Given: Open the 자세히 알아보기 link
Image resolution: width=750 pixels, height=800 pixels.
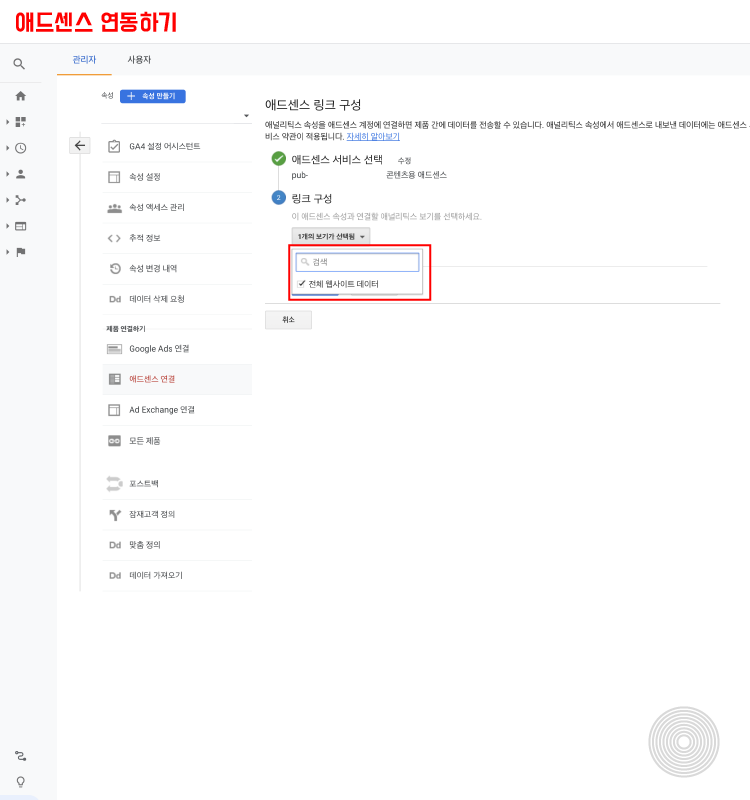Looking at the screenshot, I should (373, 136).
